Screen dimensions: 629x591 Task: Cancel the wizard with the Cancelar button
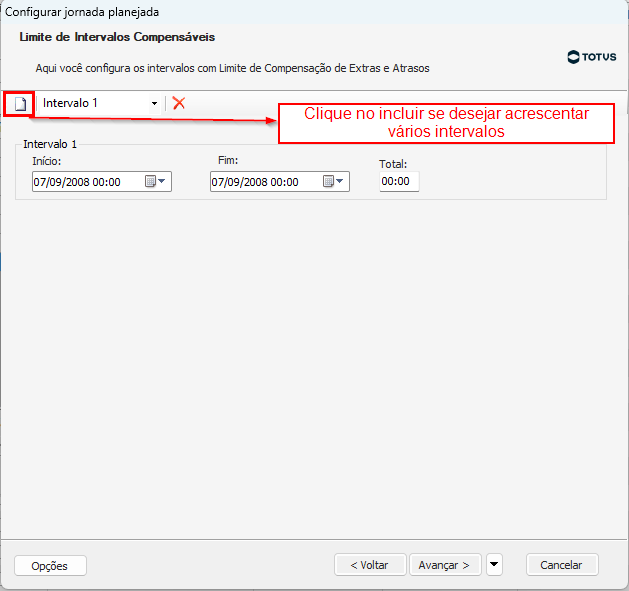coord(562,565)
